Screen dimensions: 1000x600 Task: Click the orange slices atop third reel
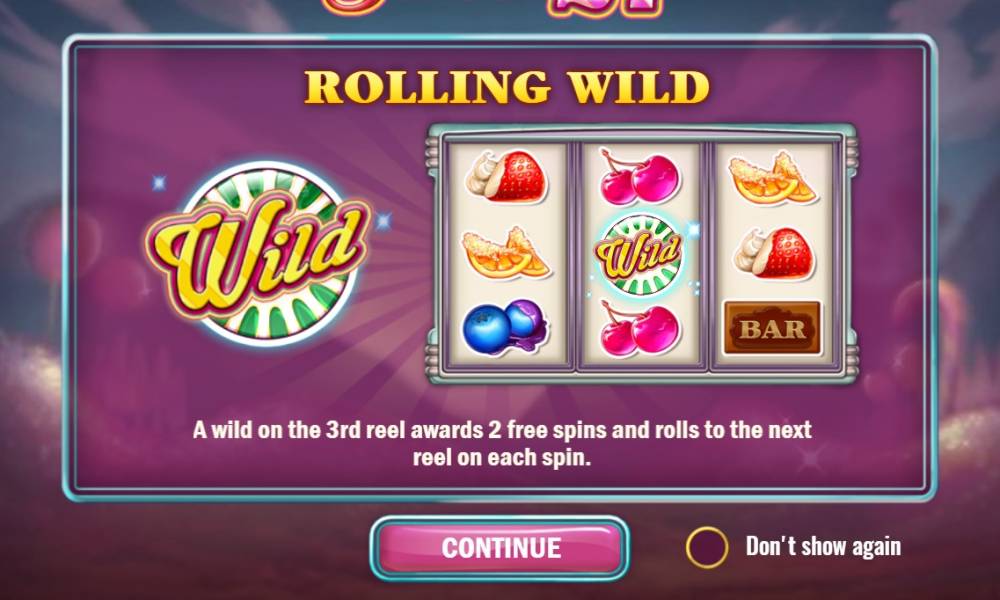772,178
